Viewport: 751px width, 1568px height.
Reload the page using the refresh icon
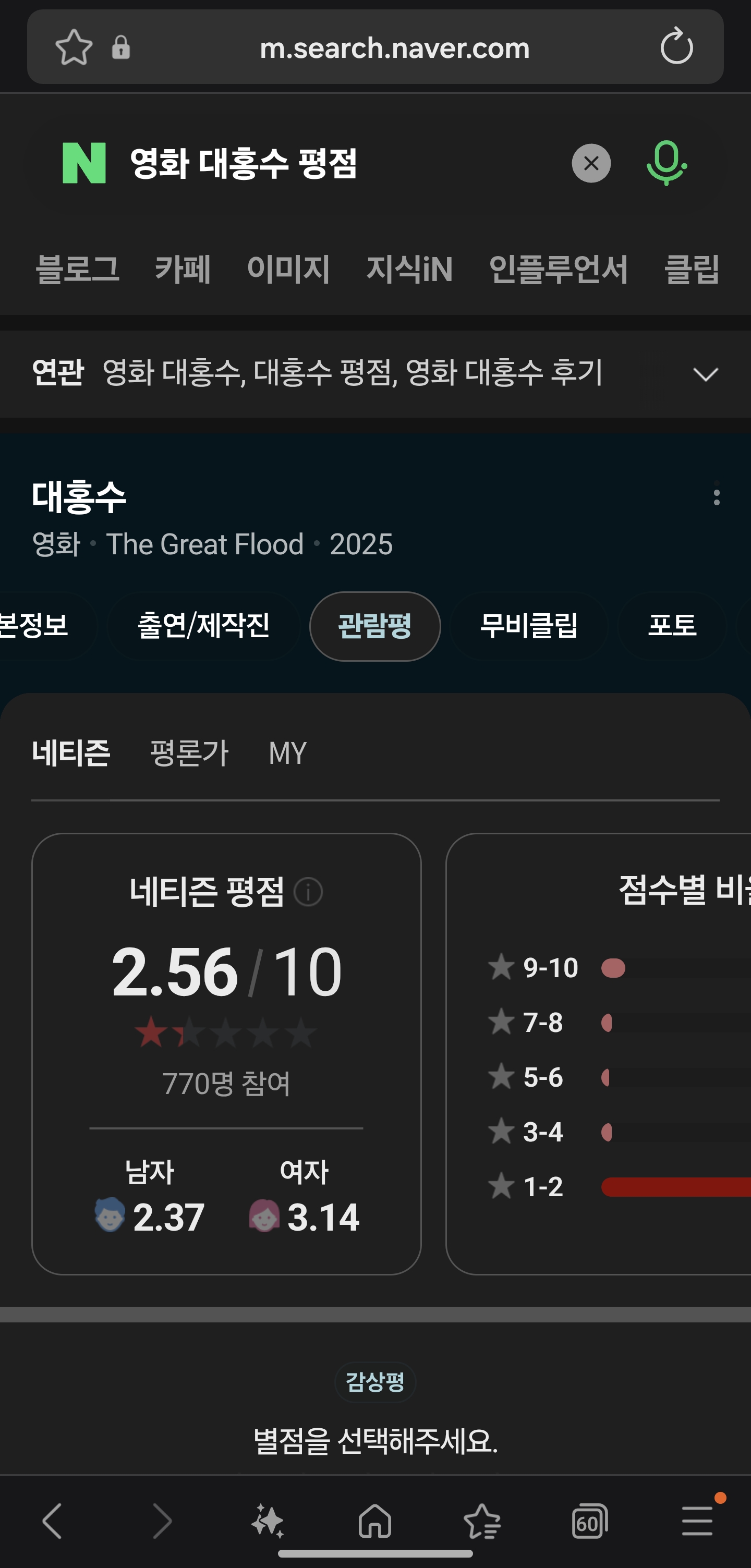[676, 47]
